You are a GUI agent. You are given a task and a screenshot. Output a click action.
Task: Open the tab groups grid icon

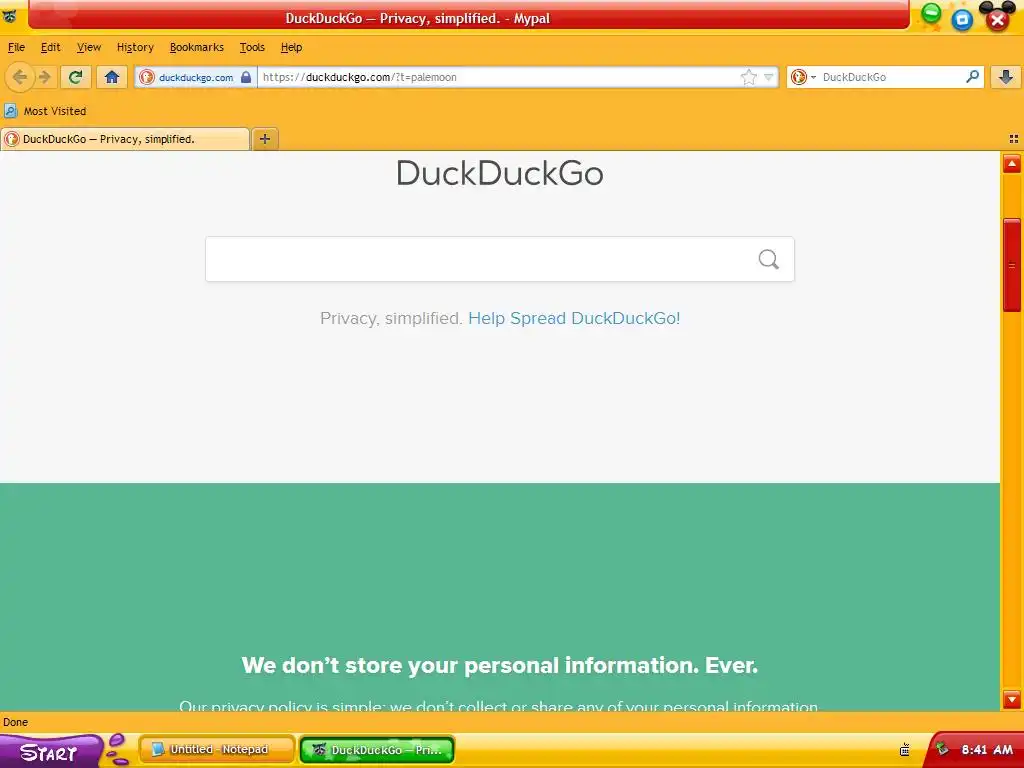1014,139
